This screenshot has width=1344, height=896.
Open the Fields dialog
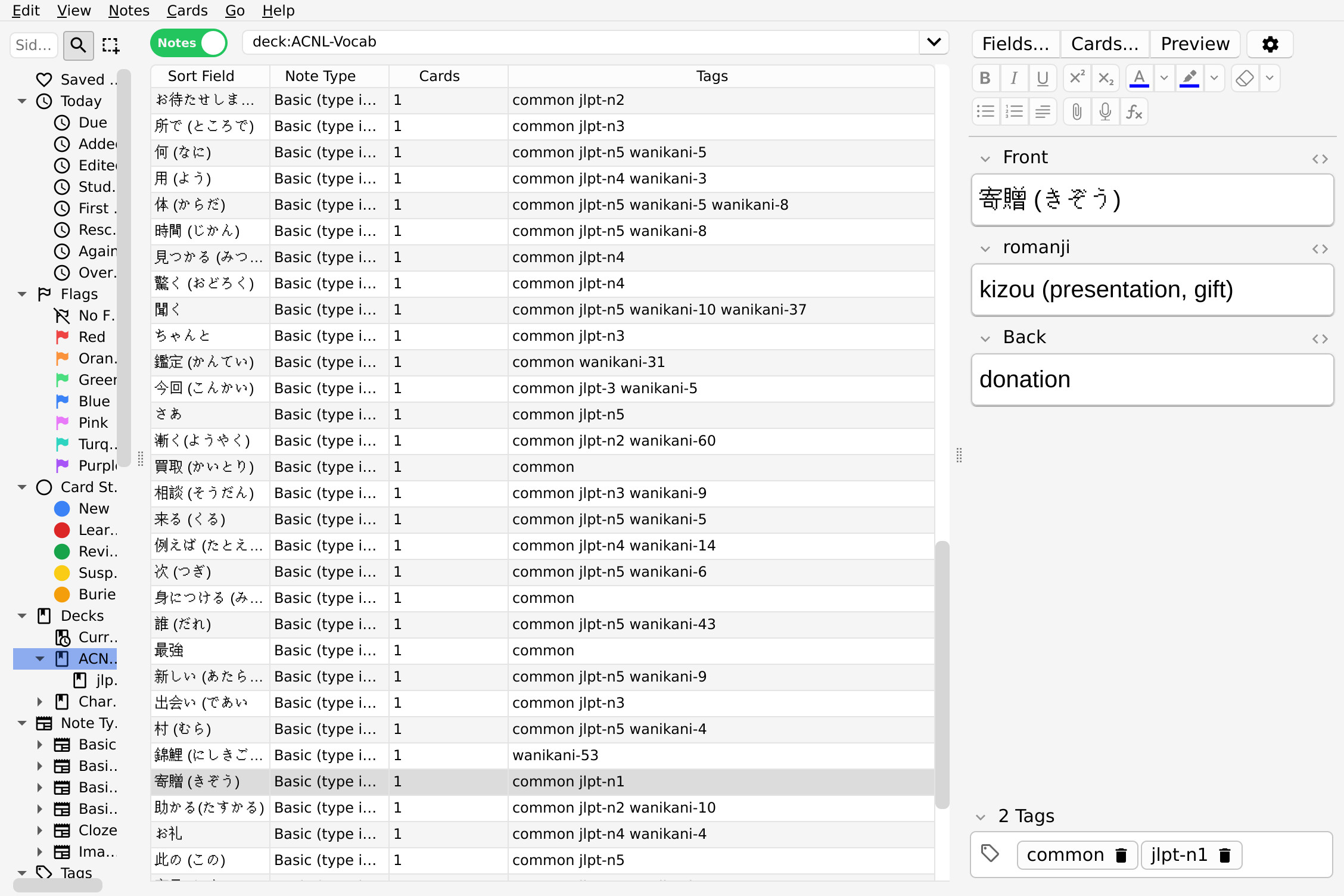pyautogui.click(x=1015, y=43)
